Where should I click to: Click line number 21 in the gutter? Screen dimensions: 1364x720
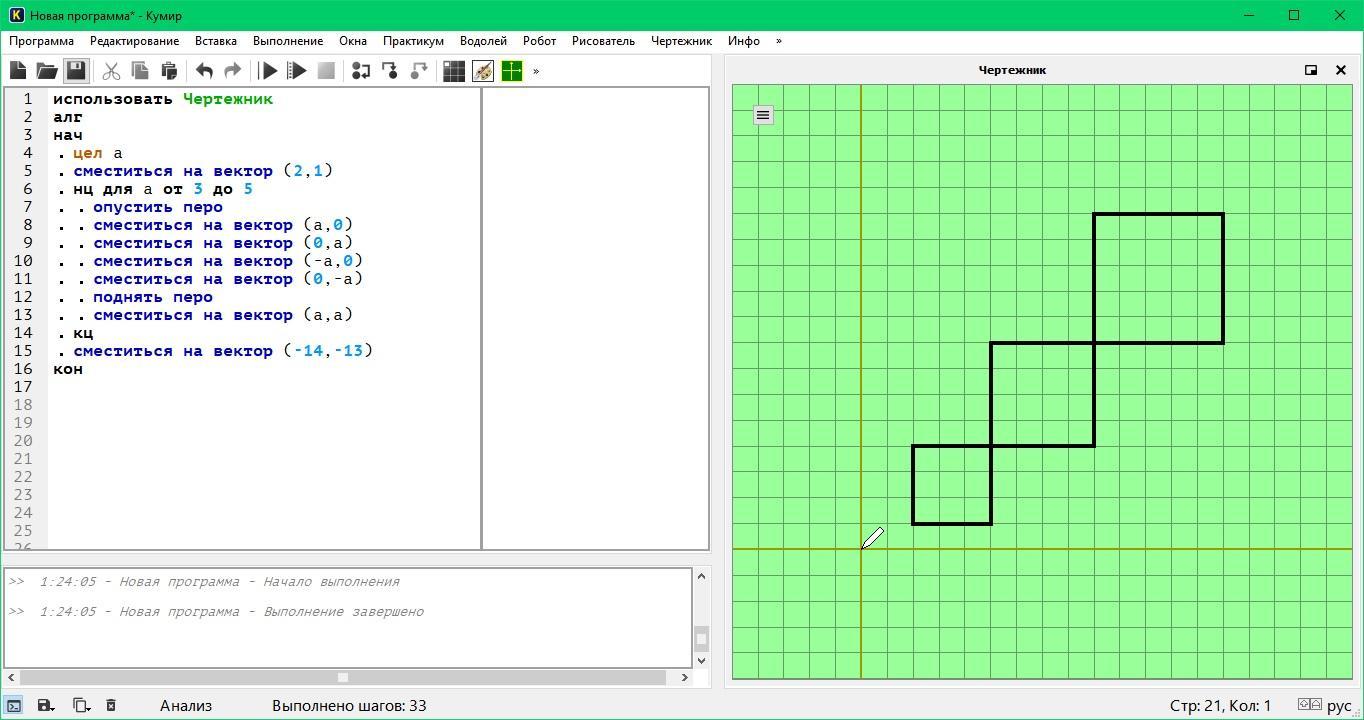pos(23,459)
